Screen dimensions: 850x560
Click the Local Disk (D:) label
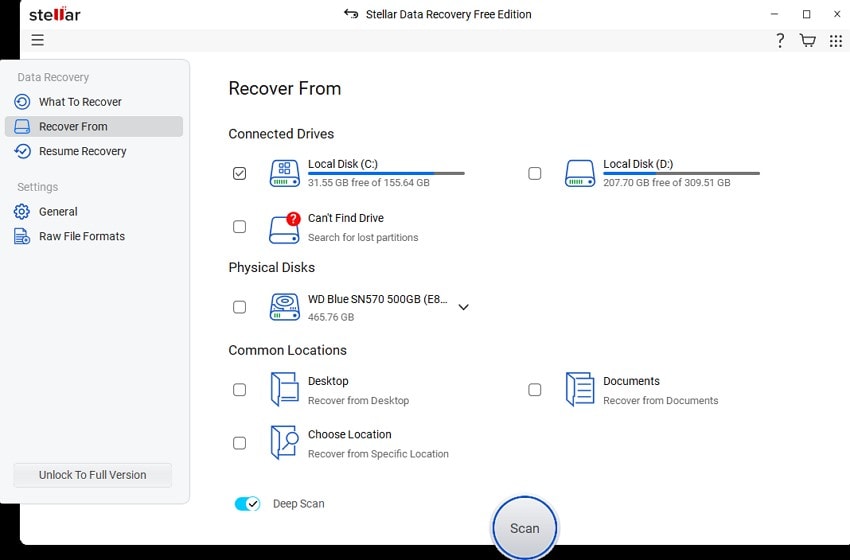tap(638, 164)
